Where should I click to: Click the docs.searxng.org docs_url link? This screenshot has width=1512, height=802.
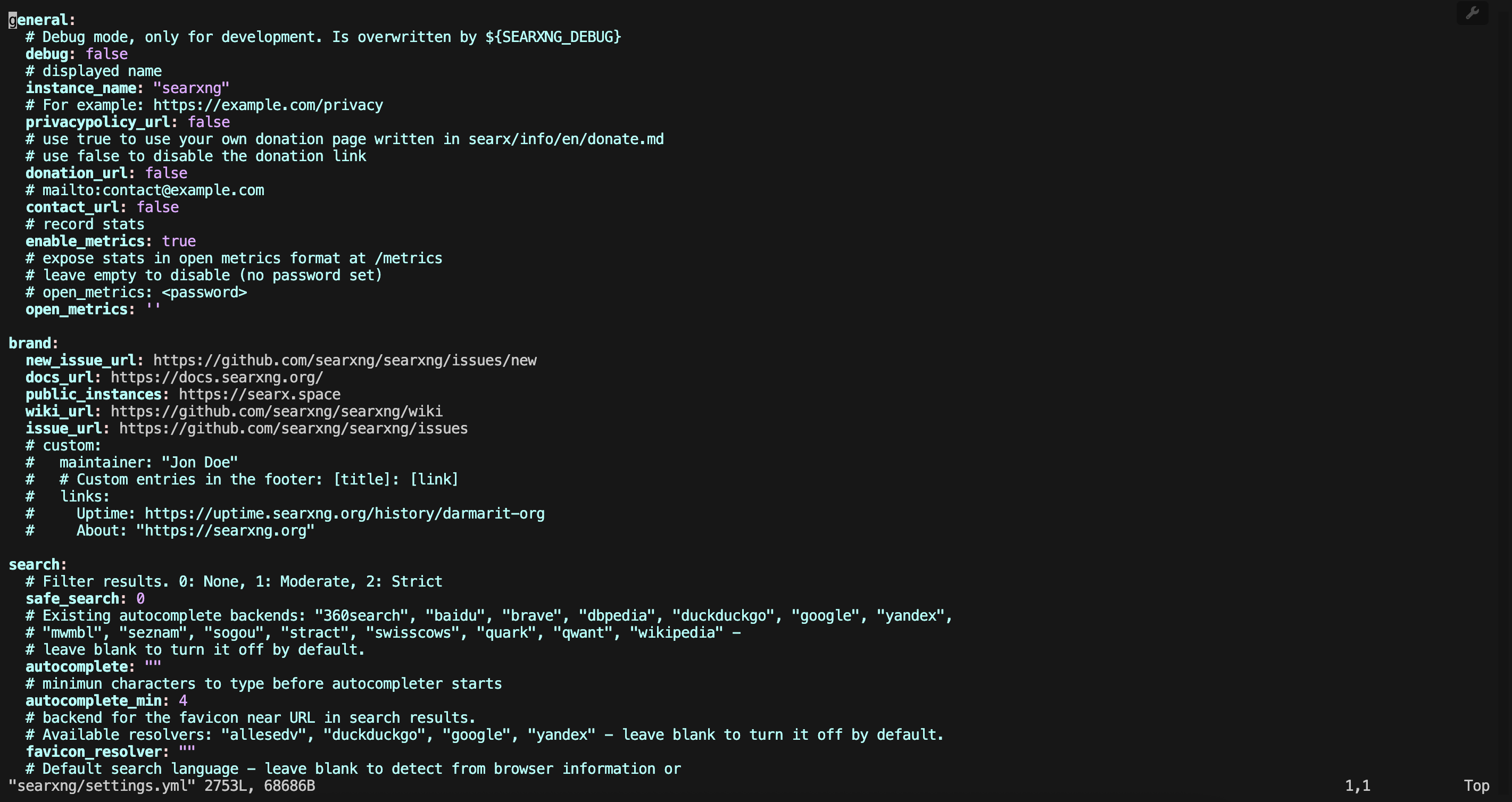[217, 377]
